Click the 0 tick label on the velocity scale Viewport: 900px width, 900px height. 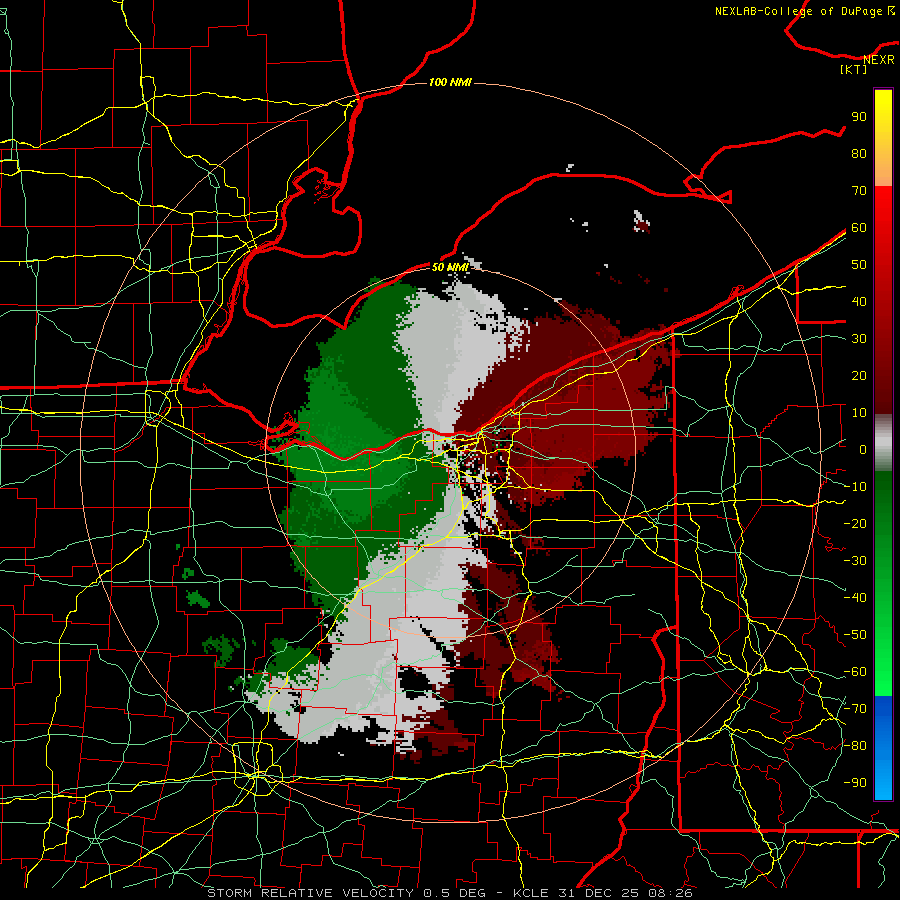tap(863, 449)
